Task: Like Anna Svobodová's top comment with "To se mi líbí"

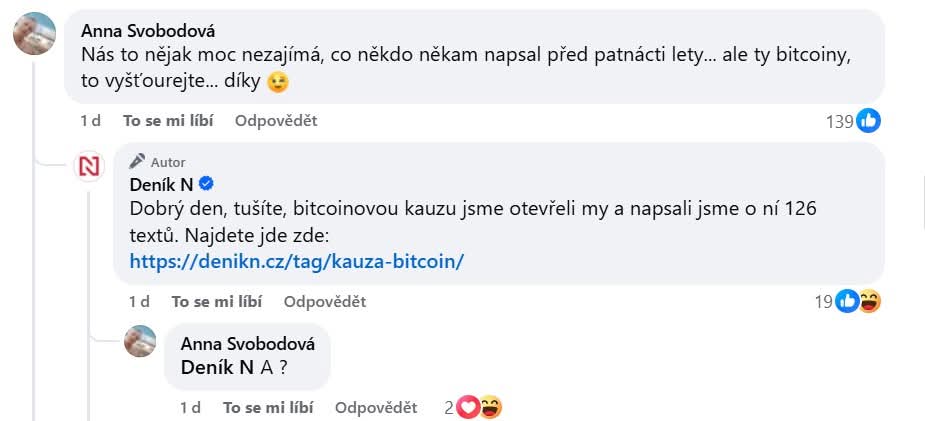Action: tap(168, 121)
